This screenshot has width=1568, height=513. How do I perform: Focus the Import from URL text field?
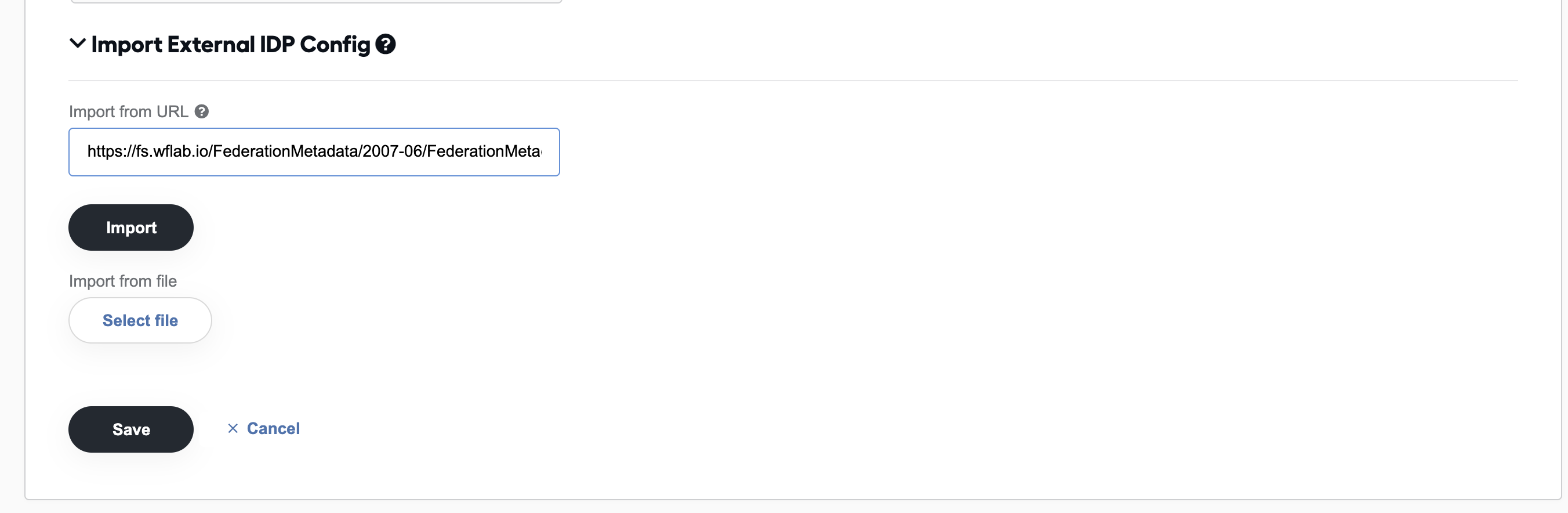[314, 151]
